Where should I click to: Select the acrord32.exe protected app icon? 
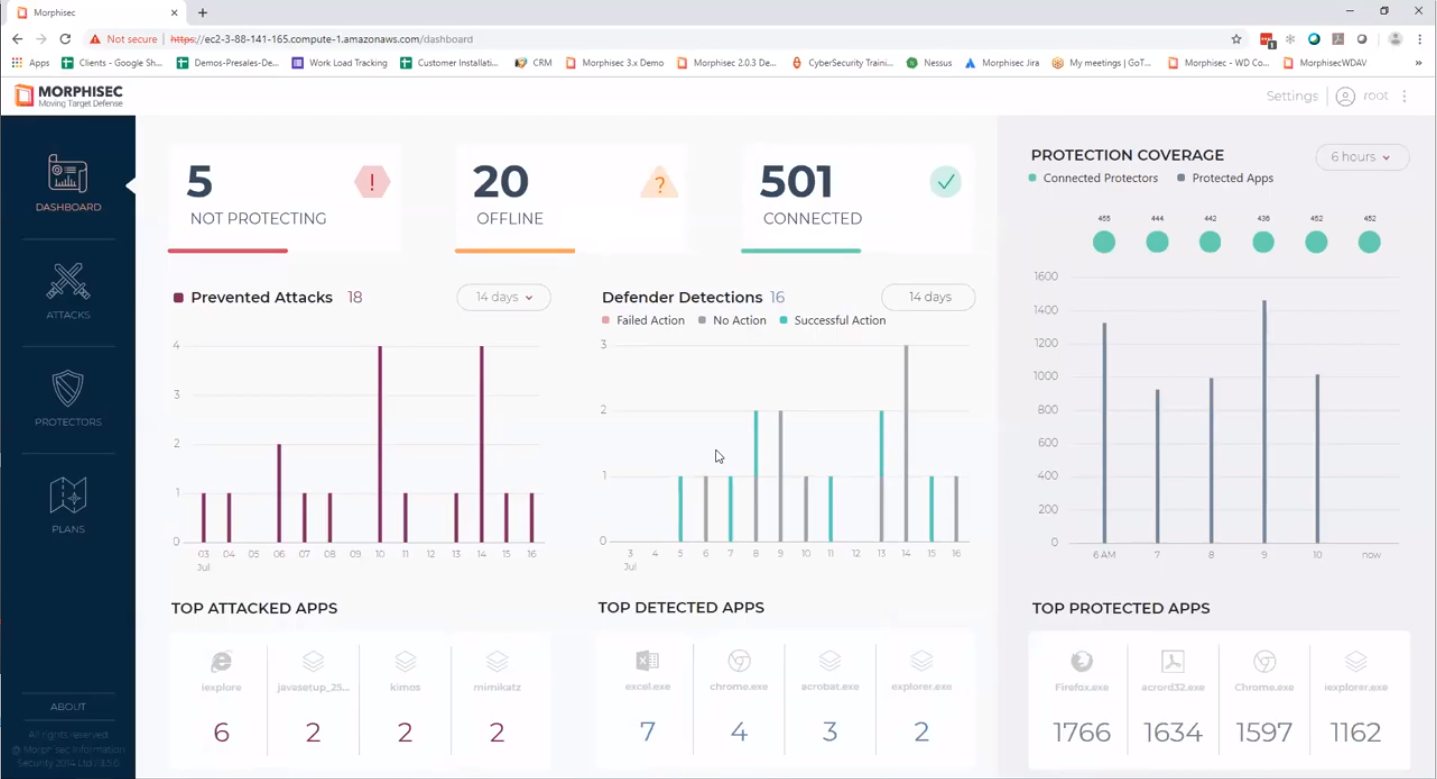click(x=1173, y=661)
